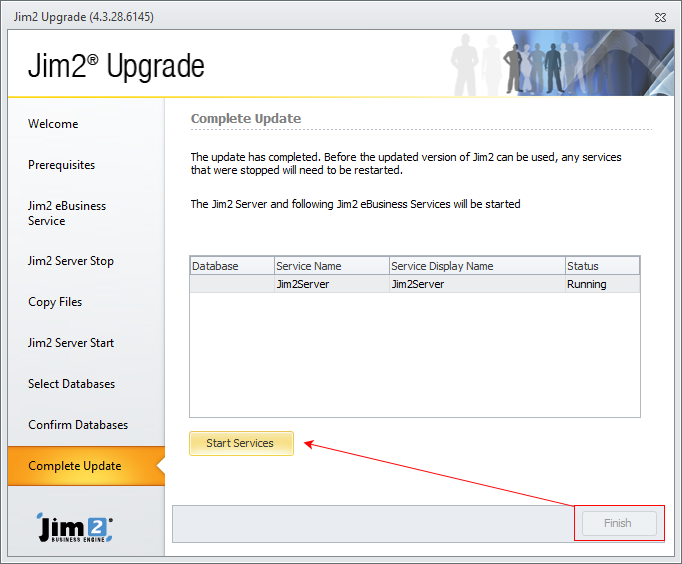
Task: Click the Status column header
Action: [602, 266]
